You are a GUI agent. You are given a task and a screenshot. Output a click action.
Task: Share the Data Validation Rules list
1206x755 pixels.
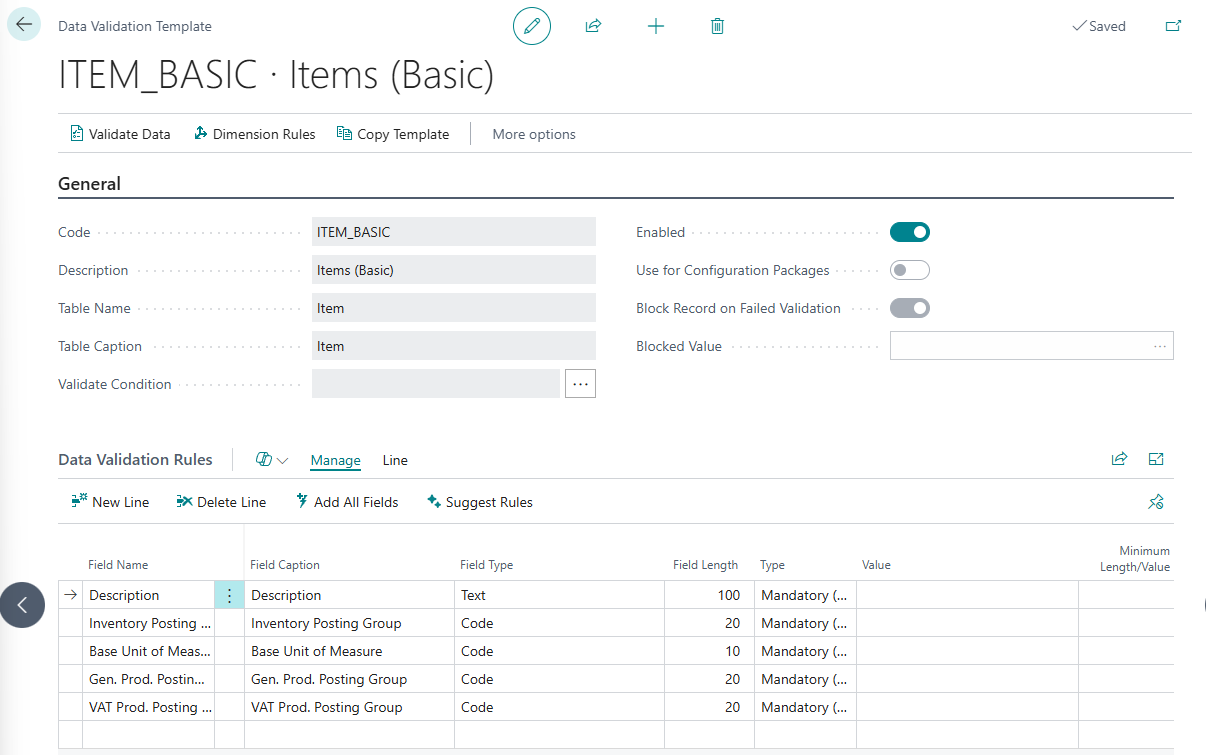pos(1119,459)
